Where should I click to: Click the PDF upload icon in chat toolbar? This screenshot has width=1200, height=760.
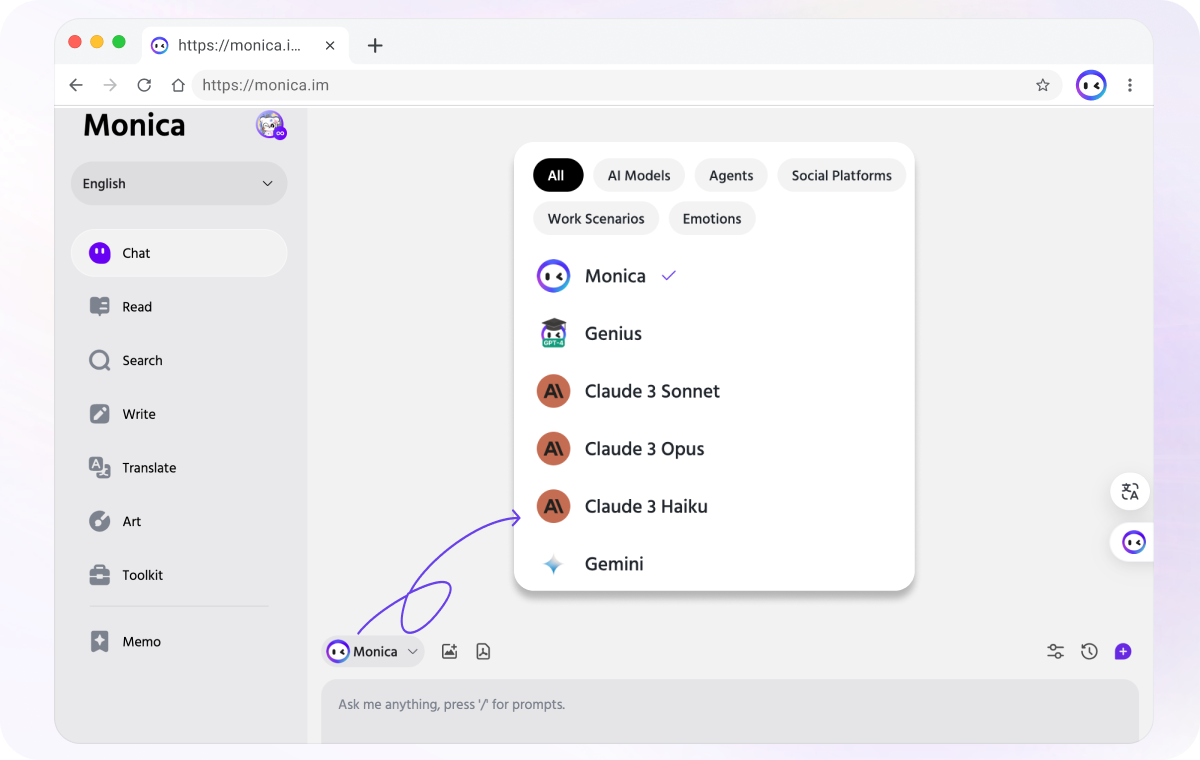[x=483, y=651]
